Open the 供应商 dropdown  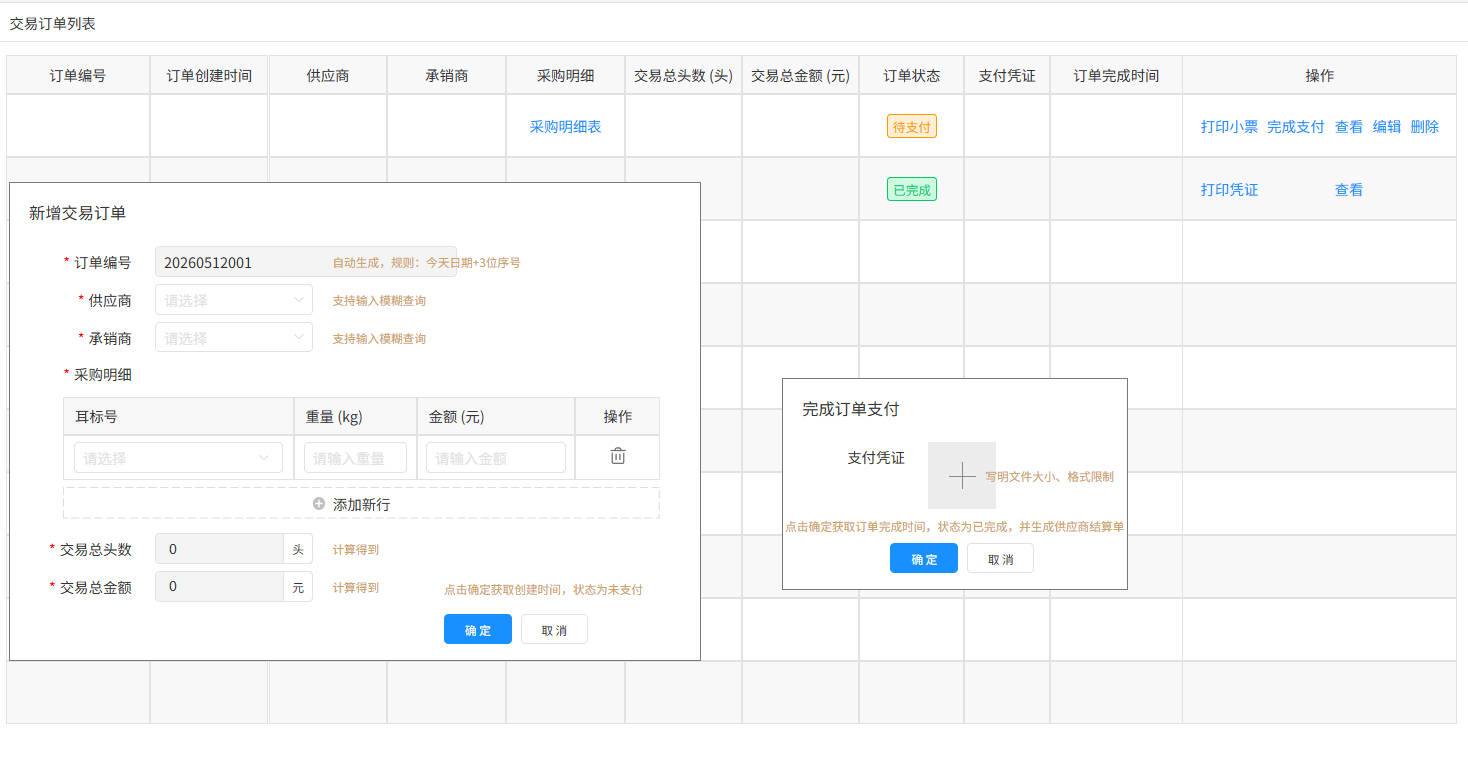[234, 300]
